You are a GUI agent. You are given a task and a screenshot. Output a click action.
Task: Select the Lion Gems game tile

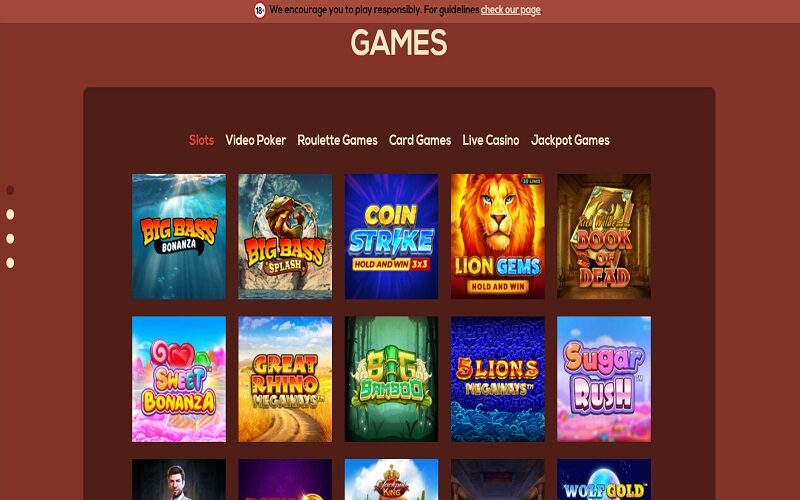497,236
